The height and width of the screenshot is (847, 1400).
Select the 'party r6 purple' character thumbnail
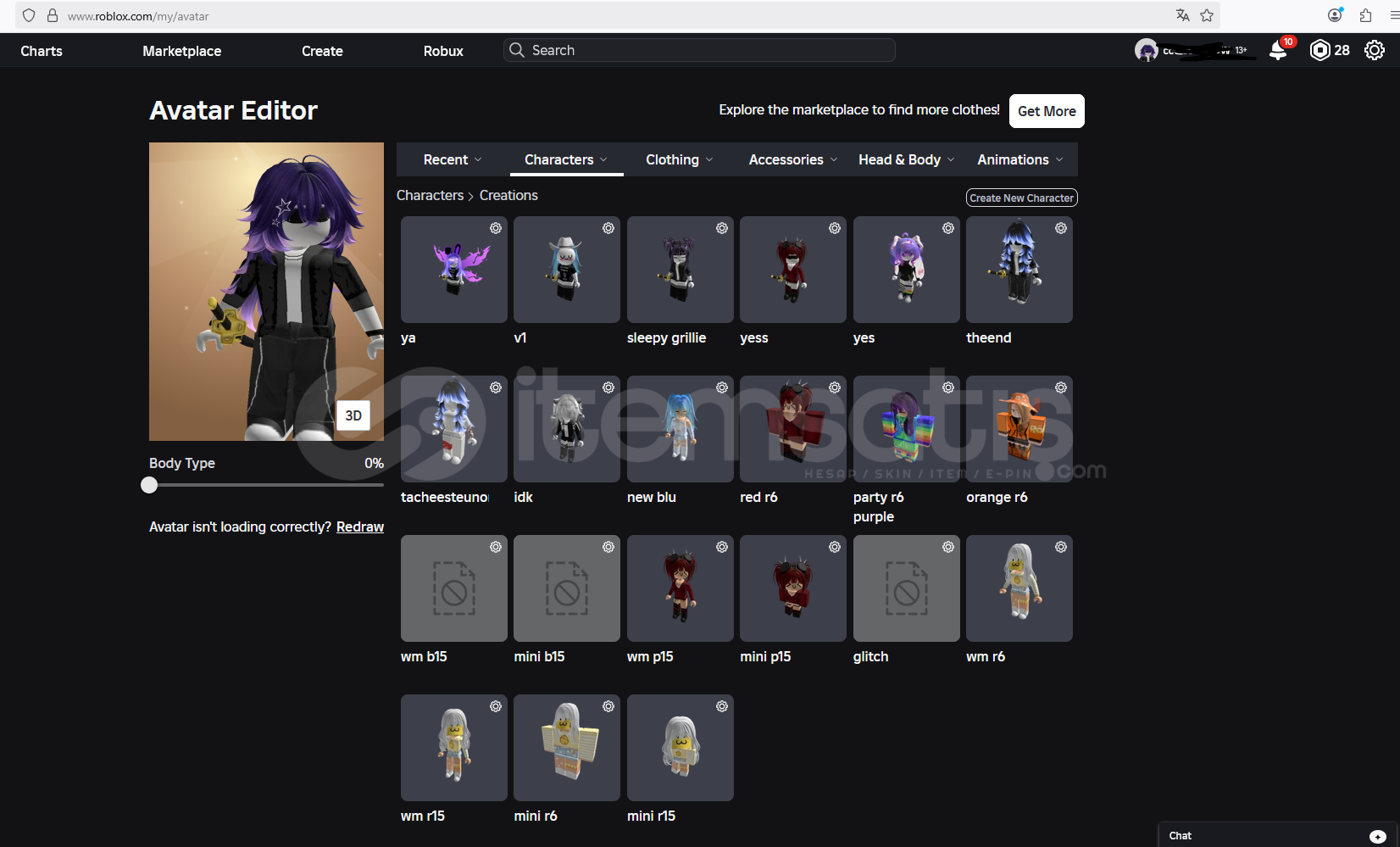(x=907, y=429)
